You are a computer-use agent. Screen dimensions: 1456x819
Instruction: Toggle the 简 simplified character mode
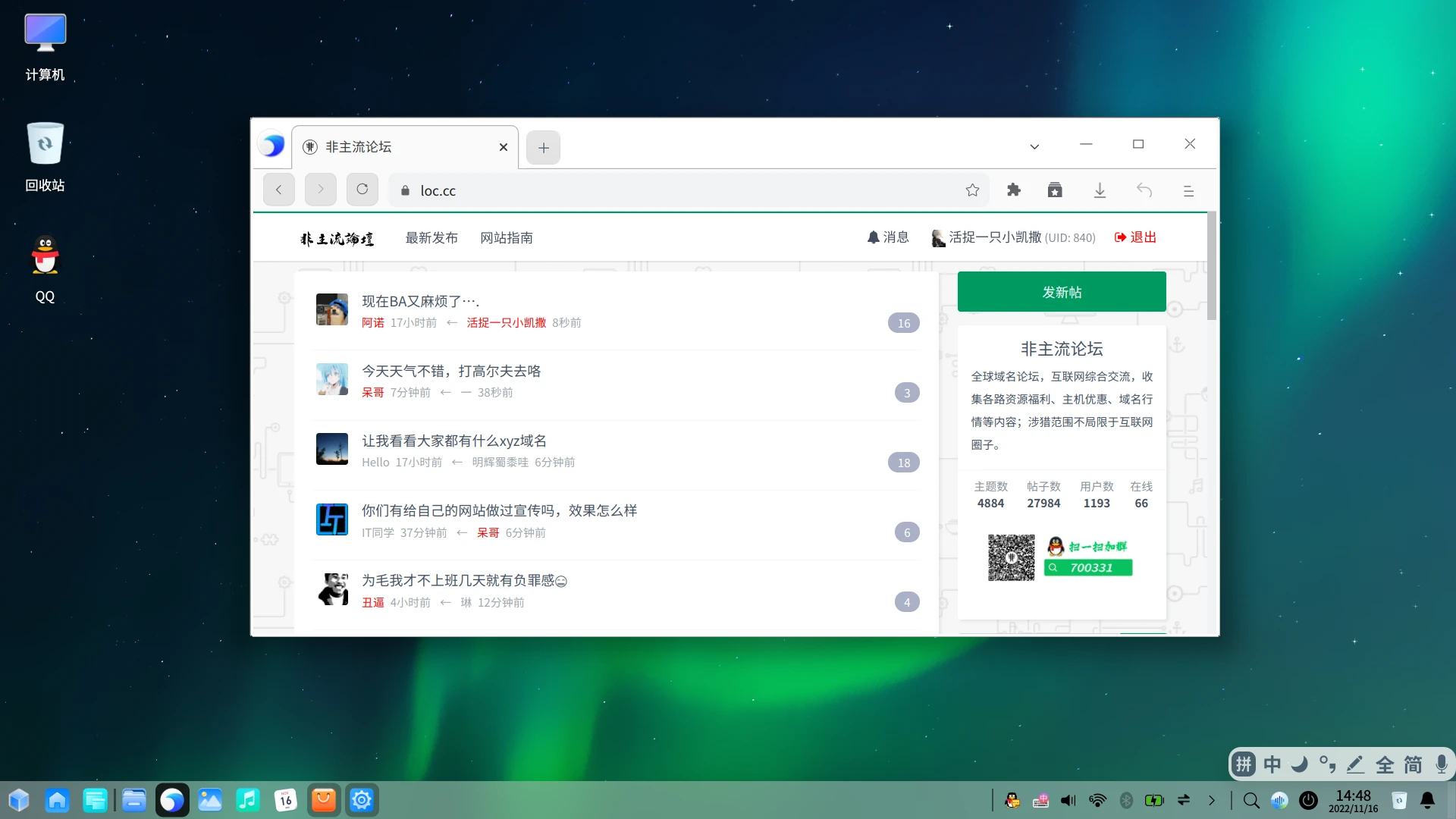point(1413,764)
